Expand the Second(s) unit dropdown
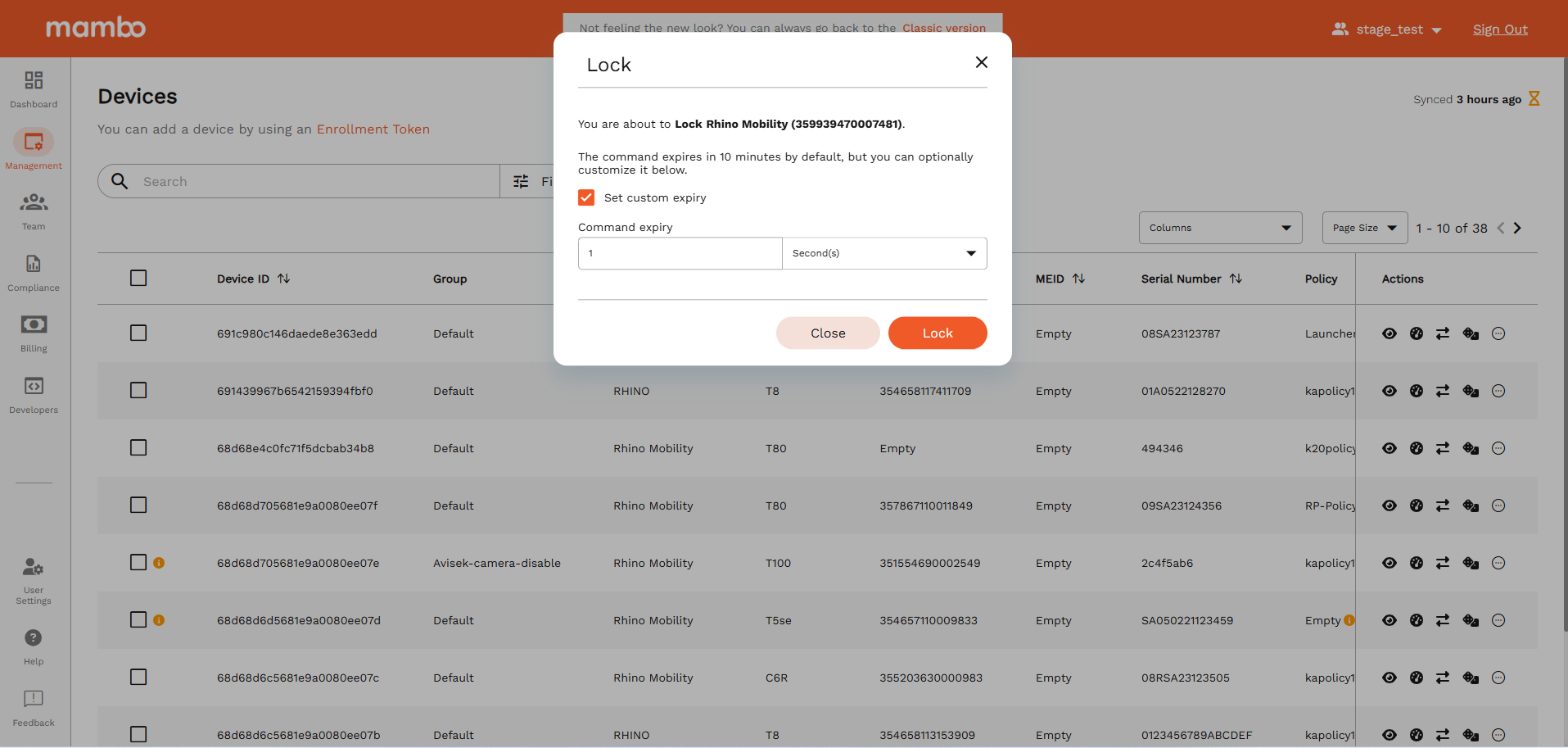Image resolution: width=1568 pixels, height=748 pixels. 884,254
